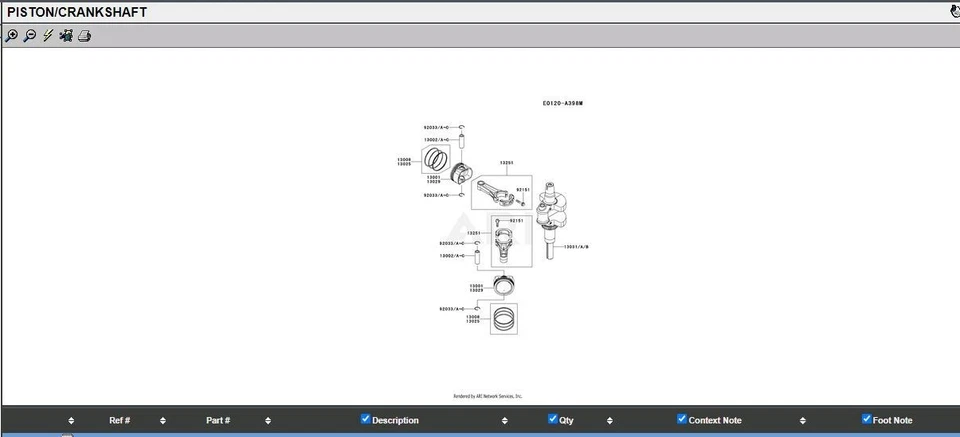
Task: Click the lightning bolt toolbar icon
Action: coord(48,36)
